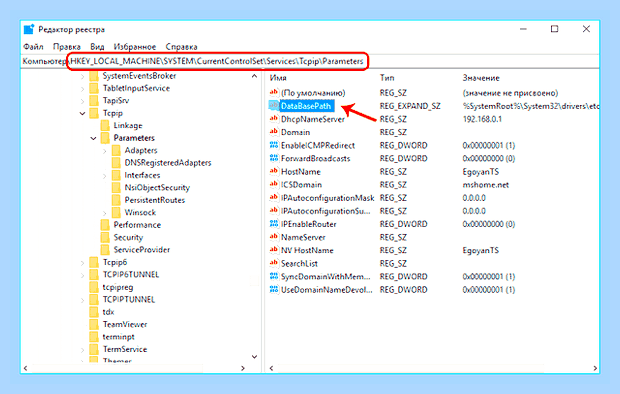620x394 pixels.
Task: Click the values pane scroll right arrow
Action: tap(595, 368)
